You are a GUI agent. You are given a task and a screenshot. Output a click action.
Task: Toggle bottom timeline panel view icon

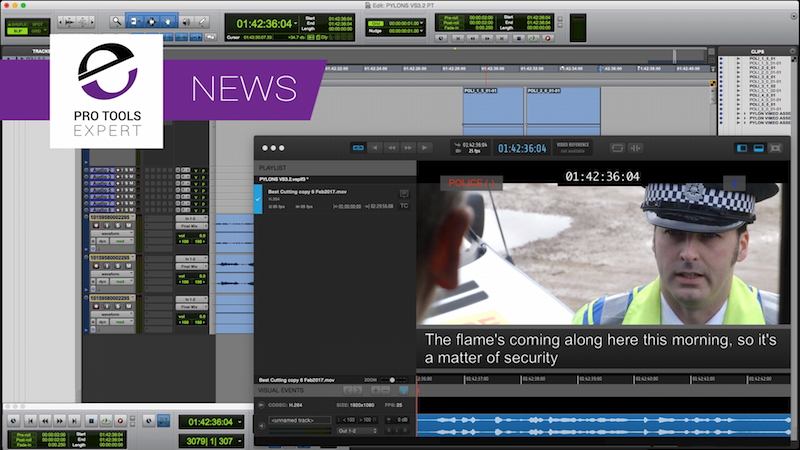click(x=759, y=148)
